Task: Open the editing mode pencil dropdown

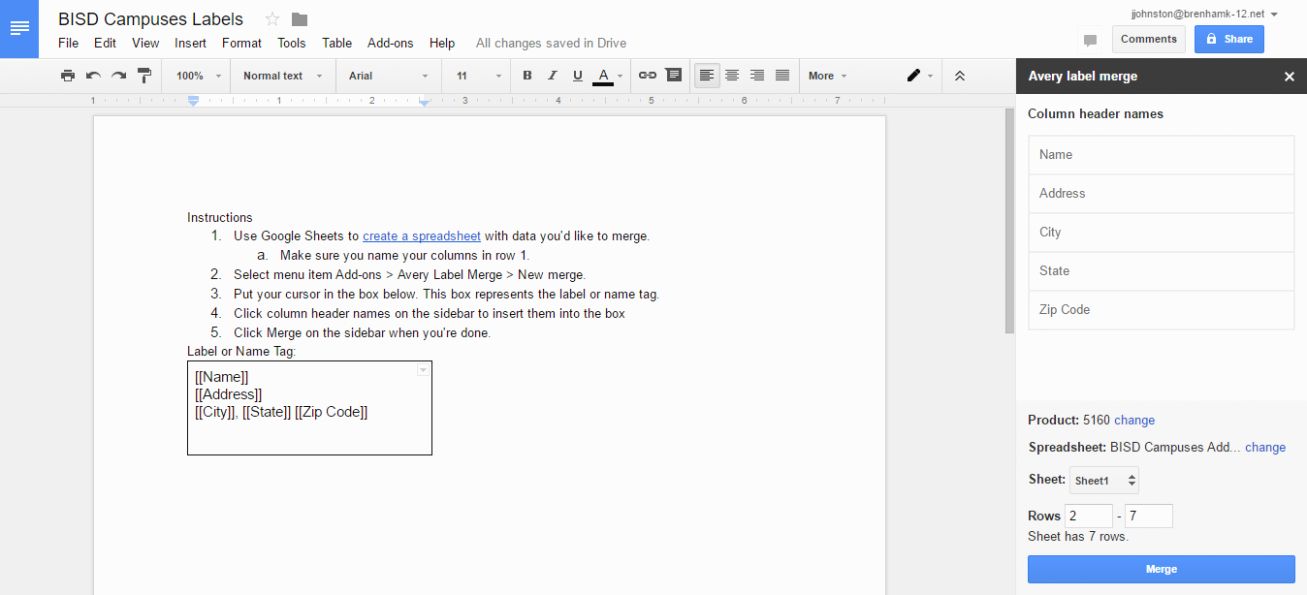Action: tap(919, 75)
